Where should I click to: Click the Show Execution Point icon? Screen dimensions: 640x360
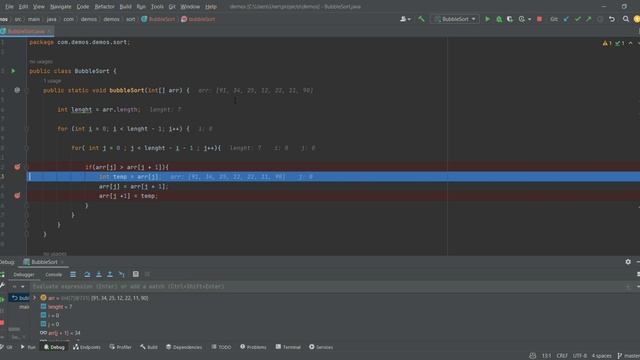(x=73, y=274)
